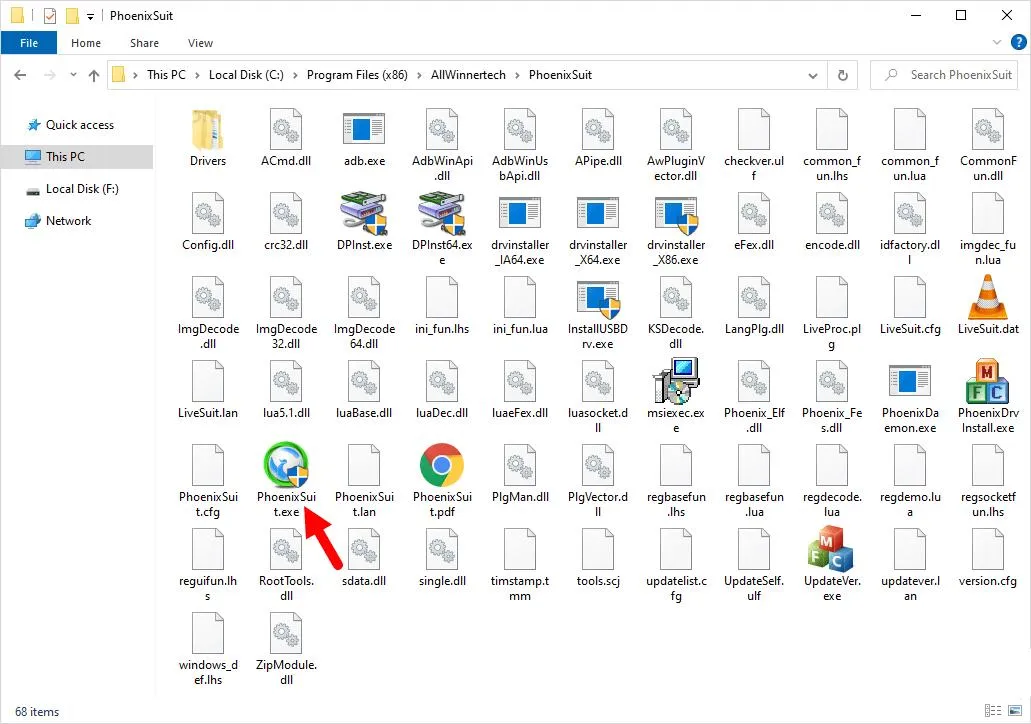
Task: Expand the chevron after AllWinnertech in path
Action: tap(517, 76)
